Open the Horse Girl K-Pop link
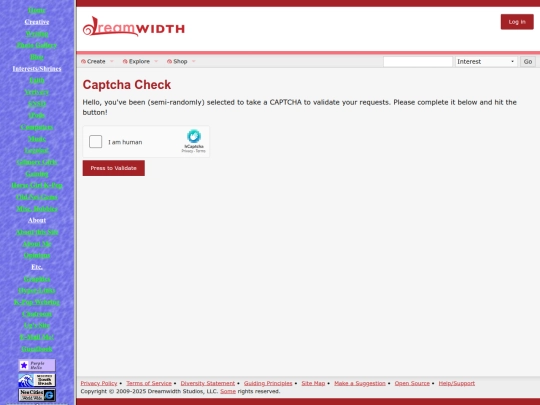This screenshot has height=405, width=540. pos(37,185)
